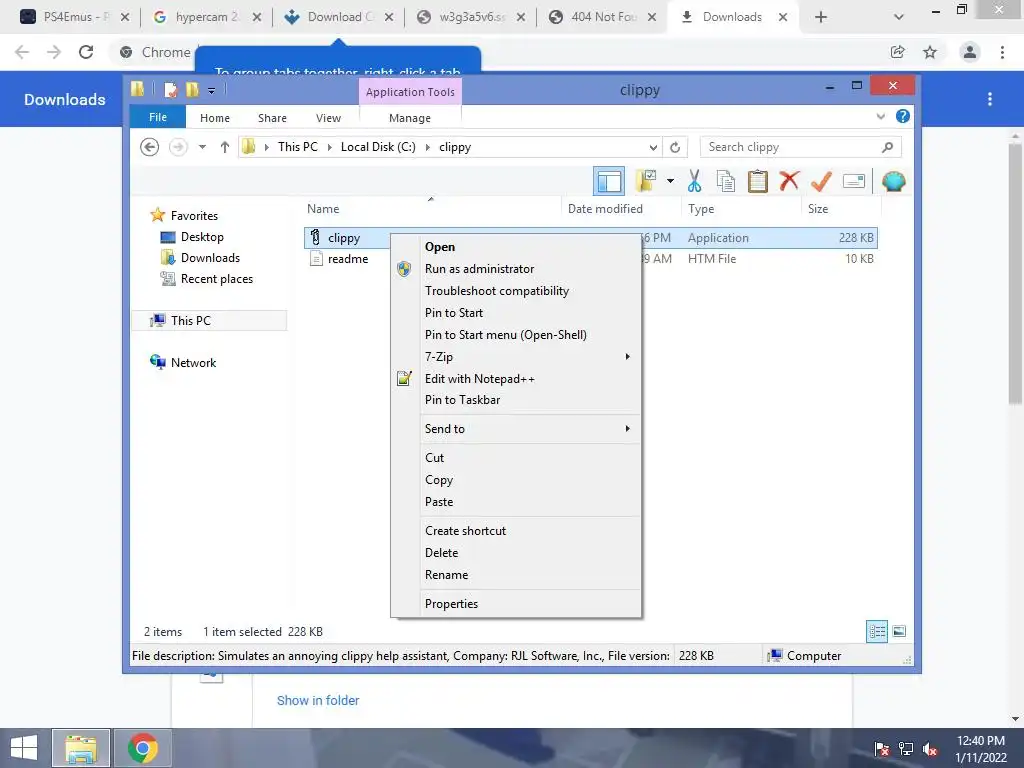1024x768 pixels.
Task: Bookmark this page with the star icon
Action: [x=930, y=52]
